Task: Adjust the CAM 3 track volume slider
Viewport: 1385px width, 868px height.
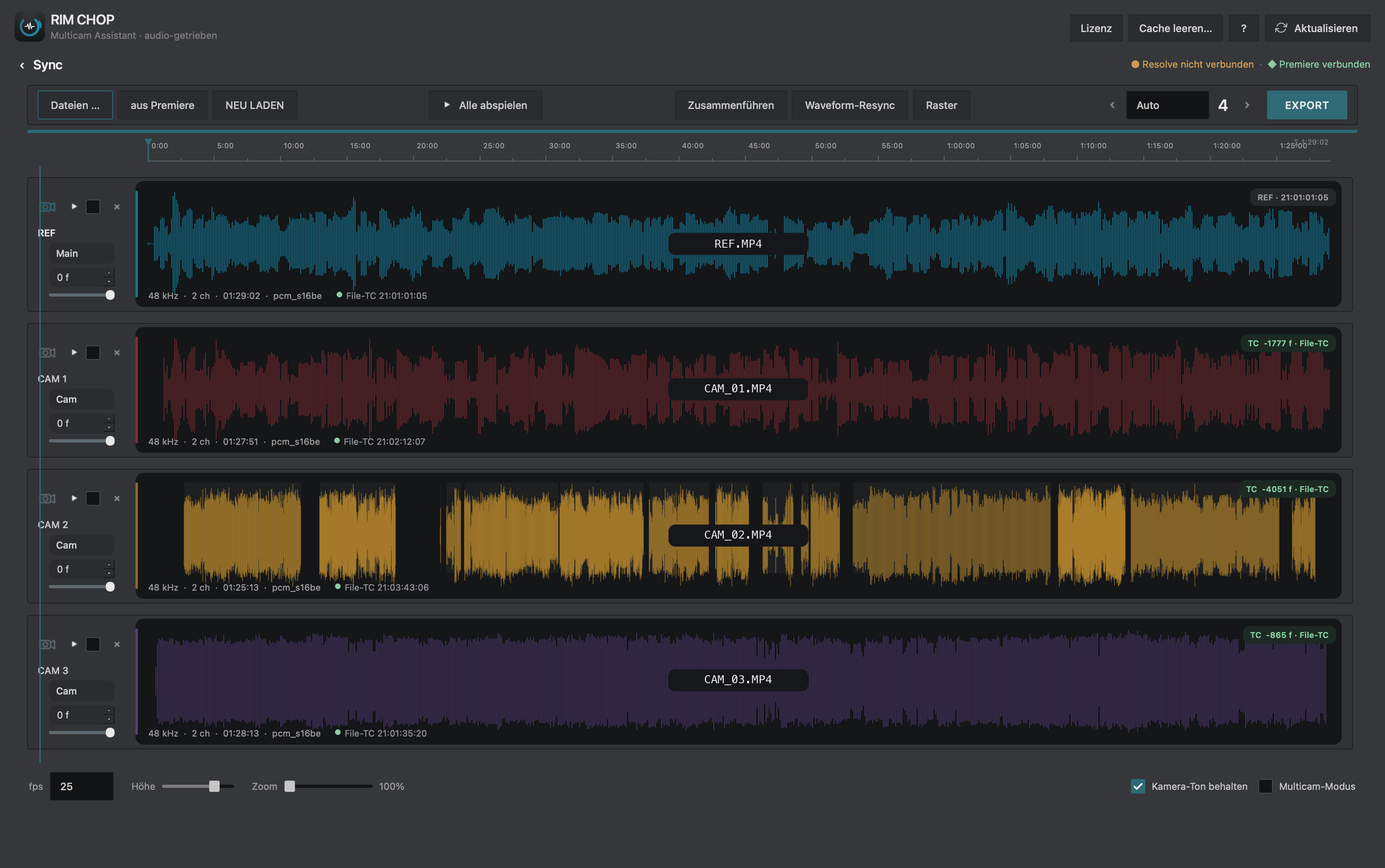Action: click(81, 733)
